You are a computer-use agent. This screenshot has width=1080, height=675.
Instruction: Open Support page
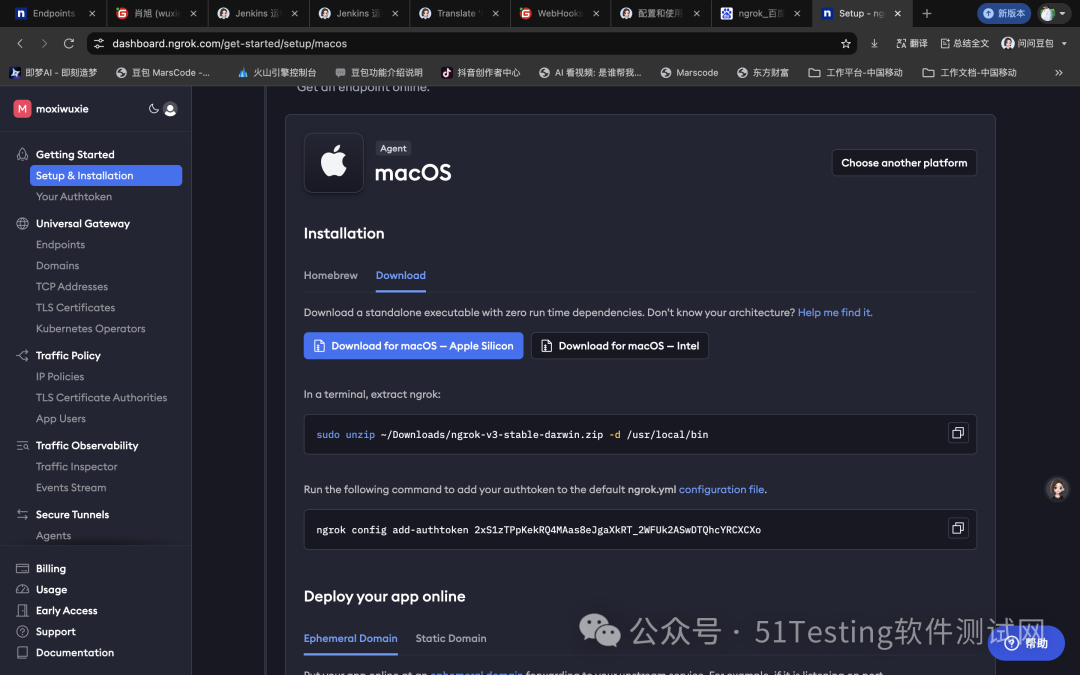tap(56, 632)
